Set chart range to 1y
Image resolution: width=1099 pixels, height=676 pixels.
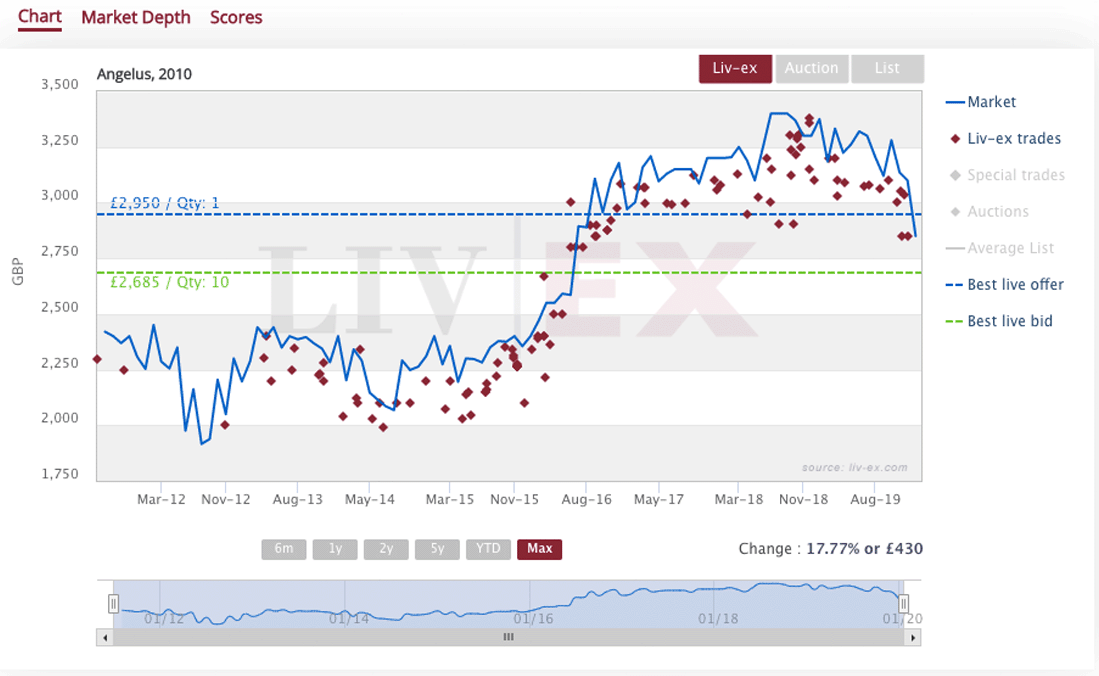click(x=335, y=549)
